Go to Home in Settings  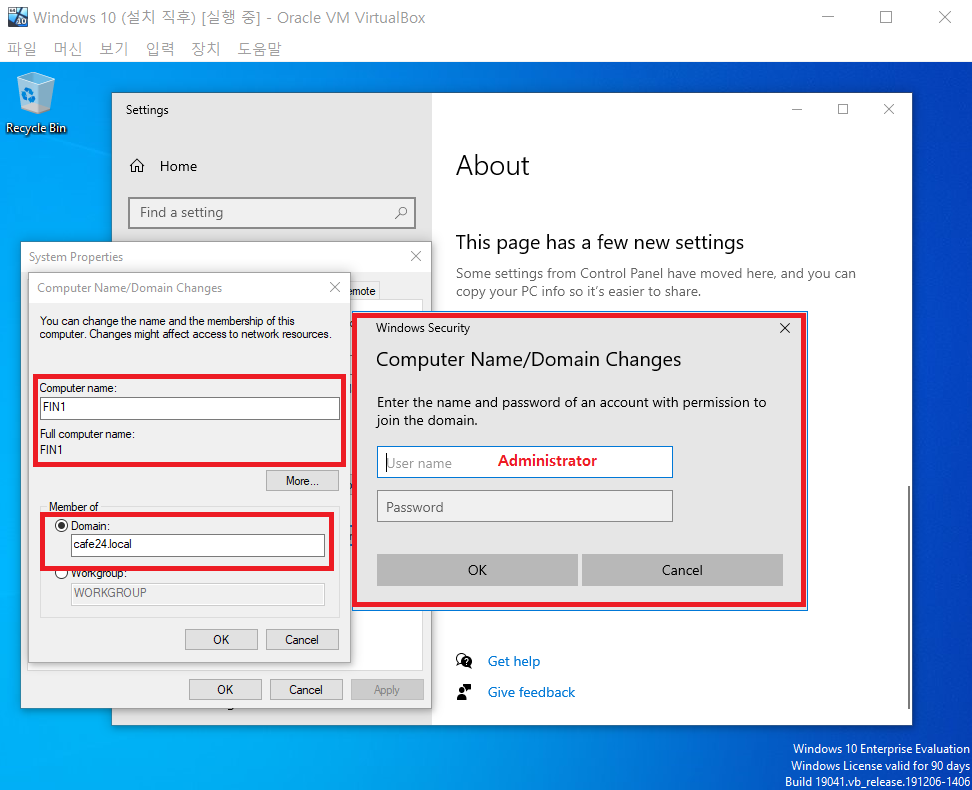pyautogui.click(x=179, y=166)
